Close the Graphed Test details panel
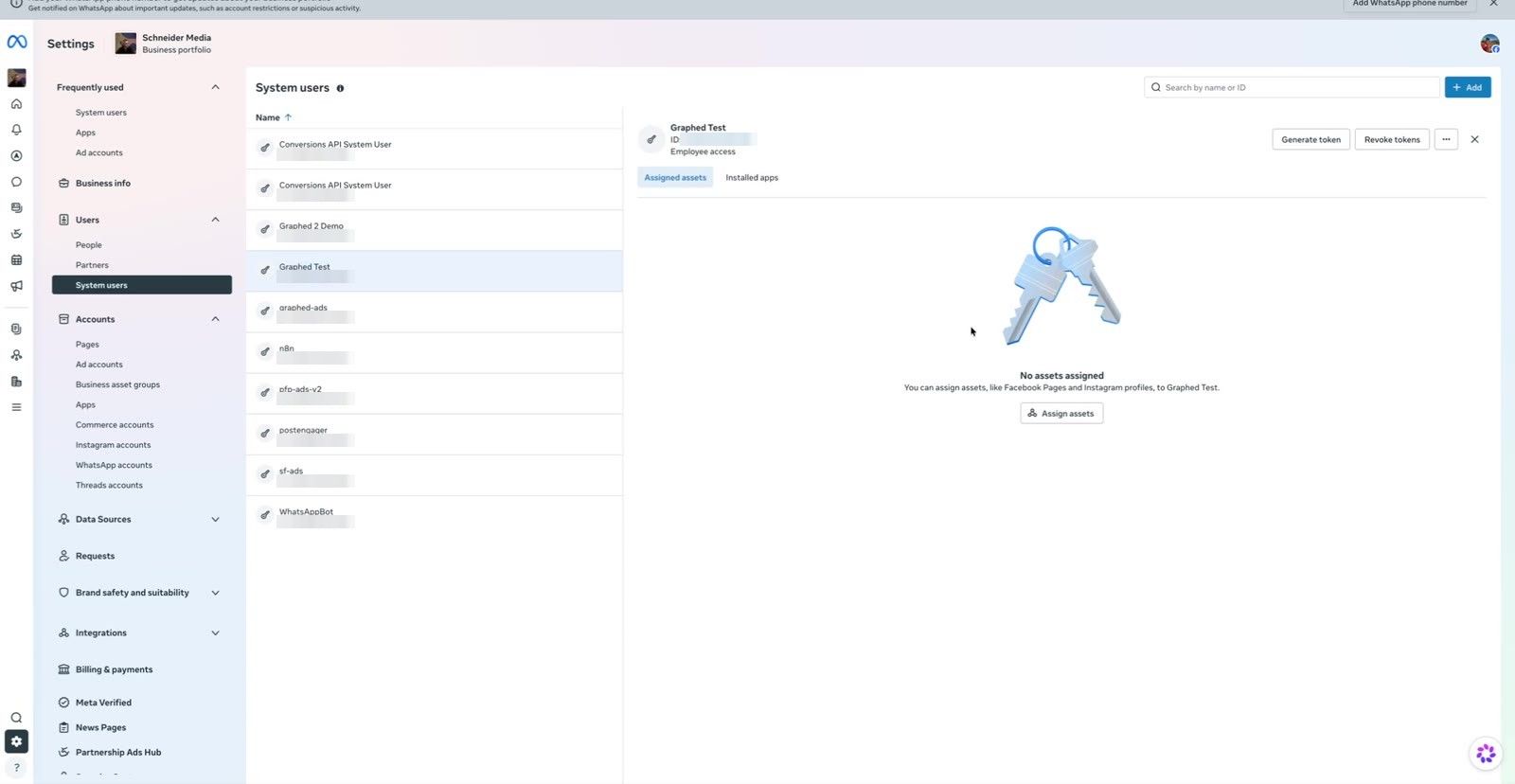 click(1474, 139)
